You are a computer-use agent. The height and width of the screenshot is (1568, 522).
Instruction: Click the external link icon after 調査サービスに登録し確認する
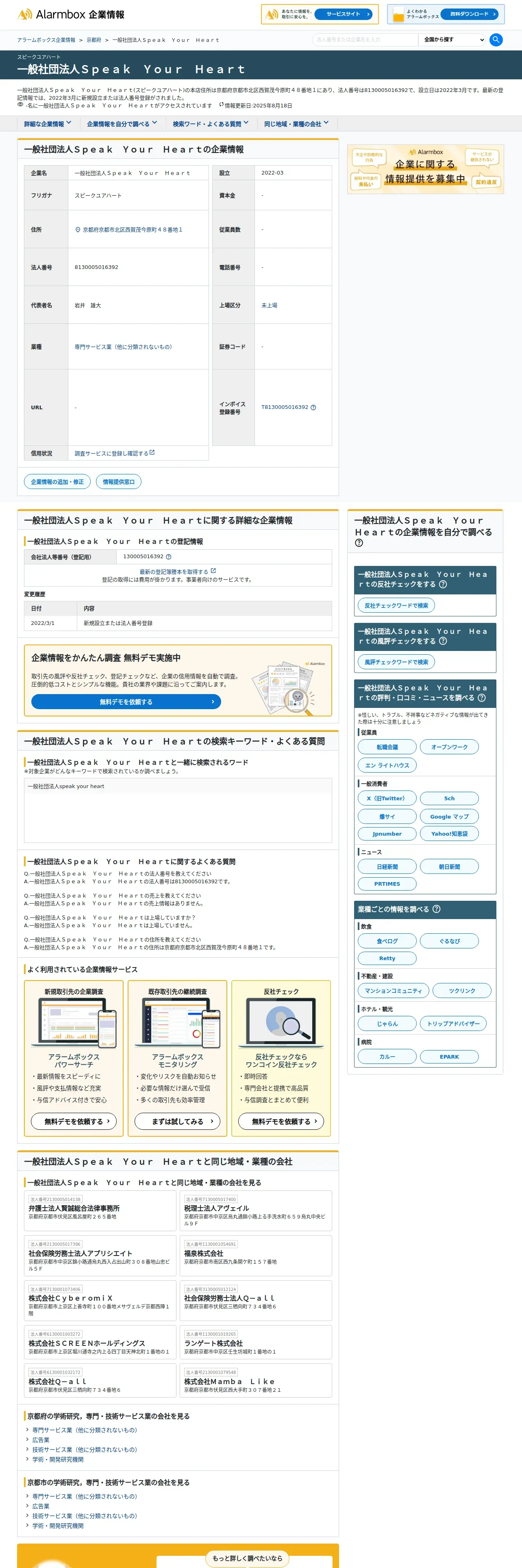click(x=152, y=453)
